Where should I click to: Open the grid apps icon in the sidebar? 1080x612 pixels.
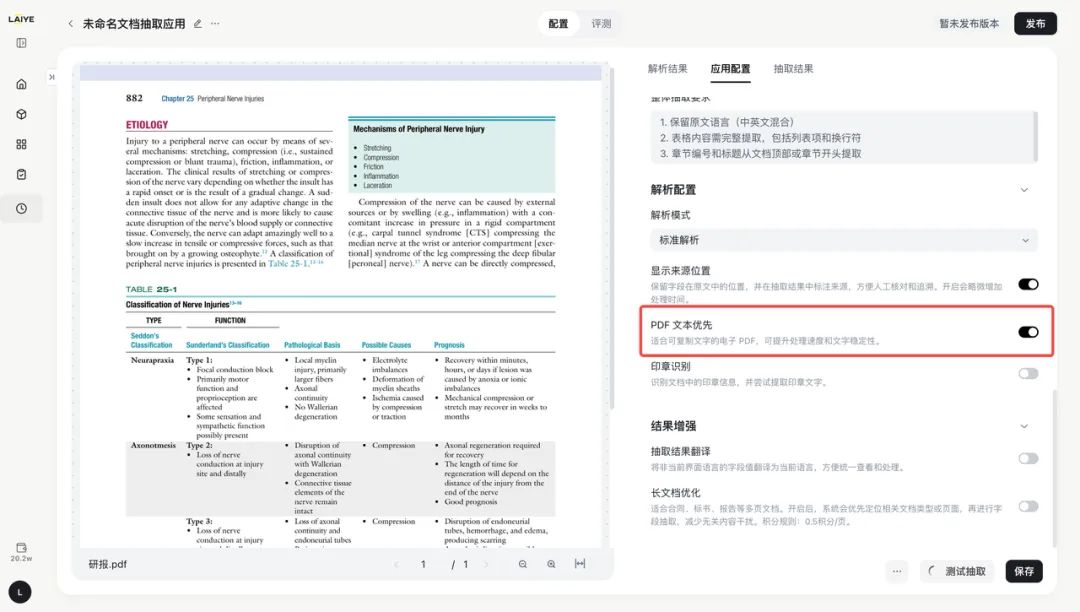pos(21,144)
